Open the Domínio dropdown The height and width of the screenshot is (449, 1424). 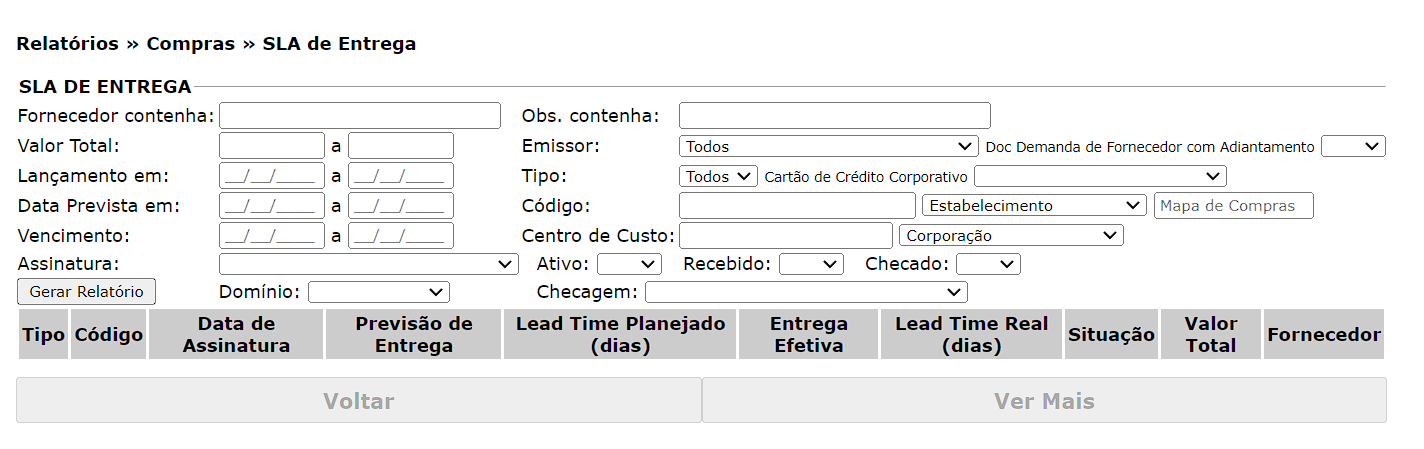pos(379,292)
